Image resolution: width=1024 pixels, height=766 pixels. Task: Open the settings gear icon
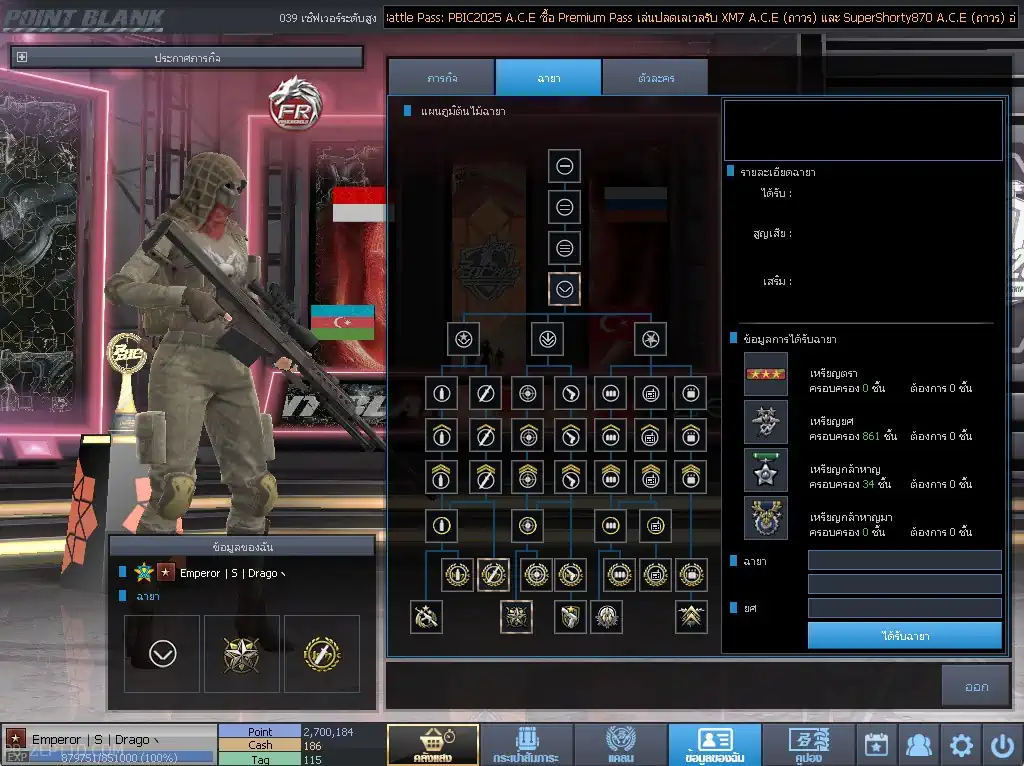pyautogui.click(x=961, y=744)
